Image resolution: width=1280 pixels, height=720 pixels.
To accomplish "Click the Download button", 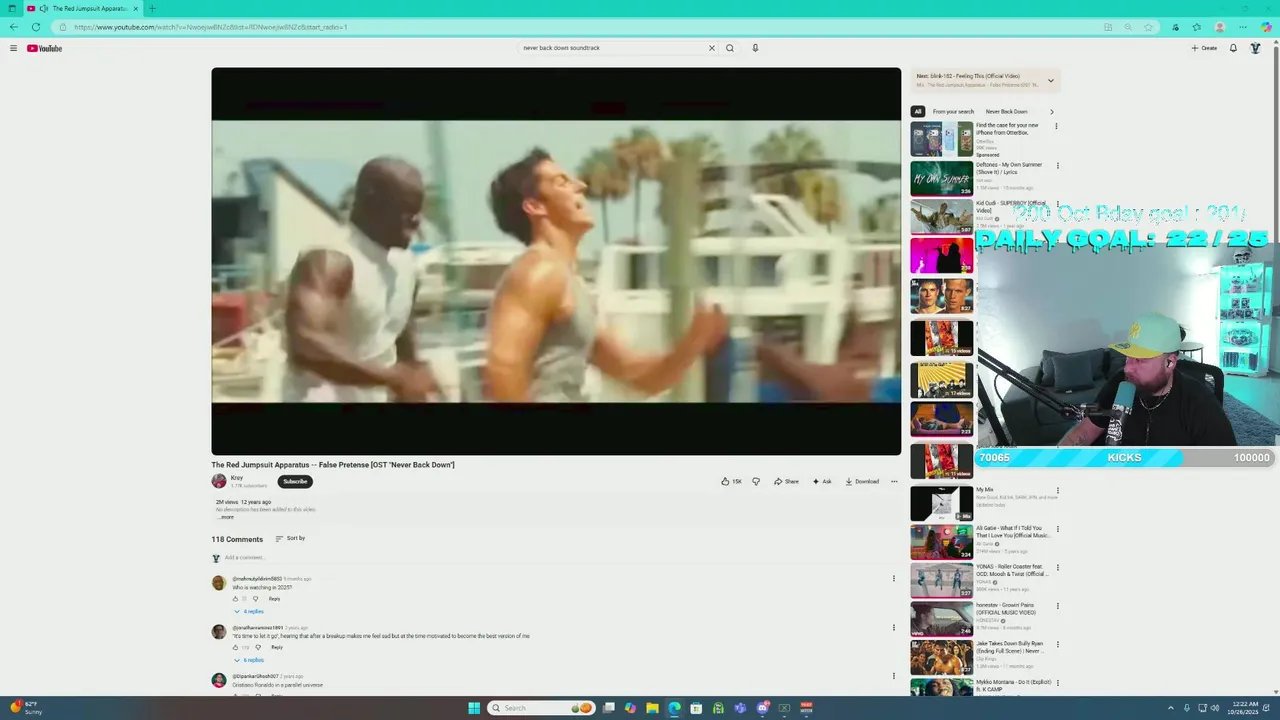I will pos(862,481).
